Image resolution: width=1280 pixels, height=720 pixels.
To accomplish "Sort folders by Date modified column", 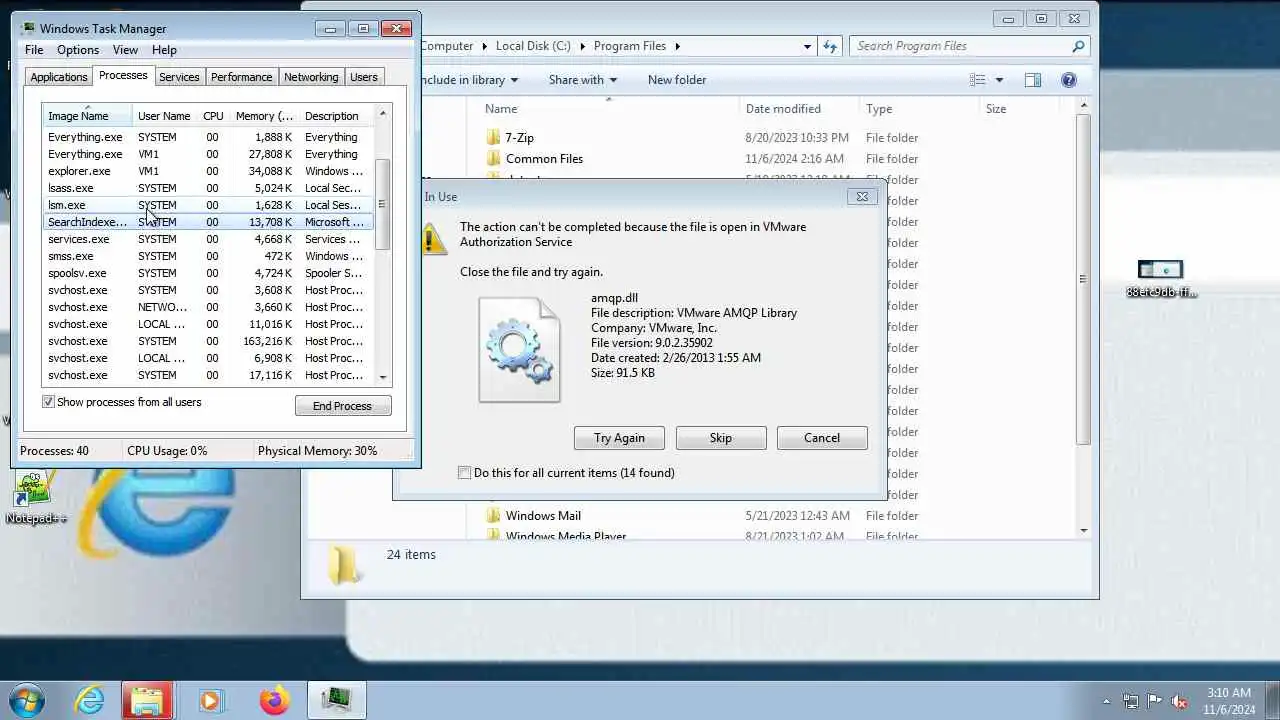I will tap(797, 109).
